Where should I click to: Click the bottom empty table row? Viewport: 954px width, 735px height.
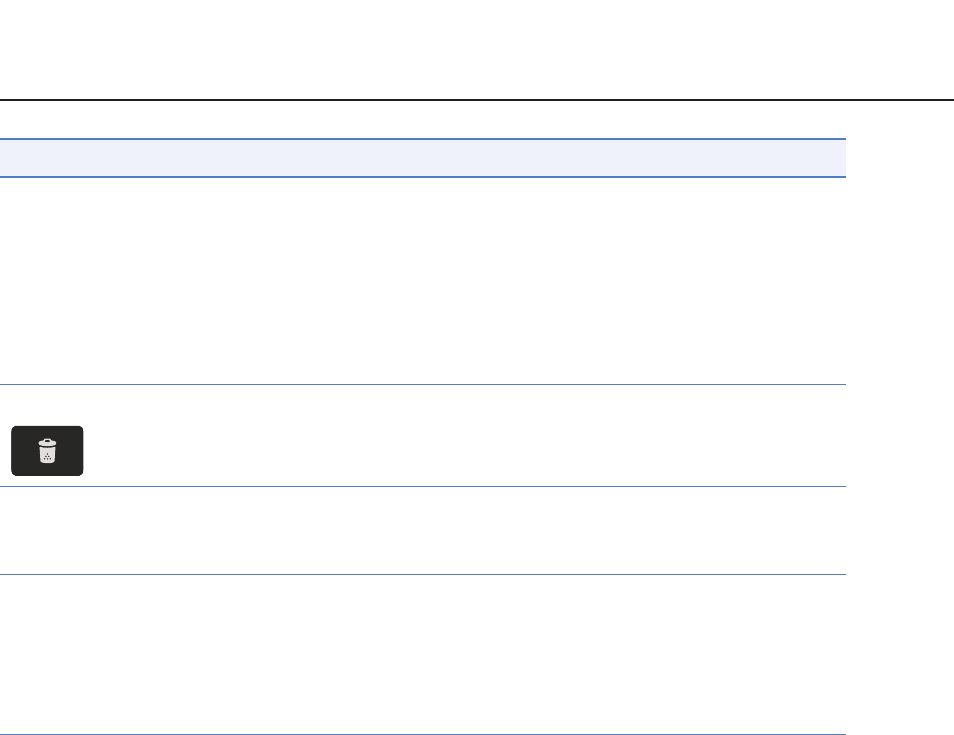pyautogui.click(x=423, y=655)
